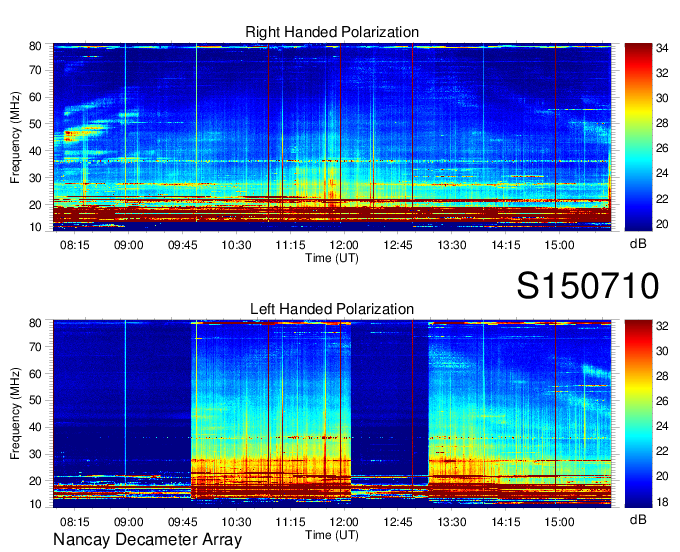
Task: Click the 10:30 tick on bottom time axis
Action: click(236, 521)
